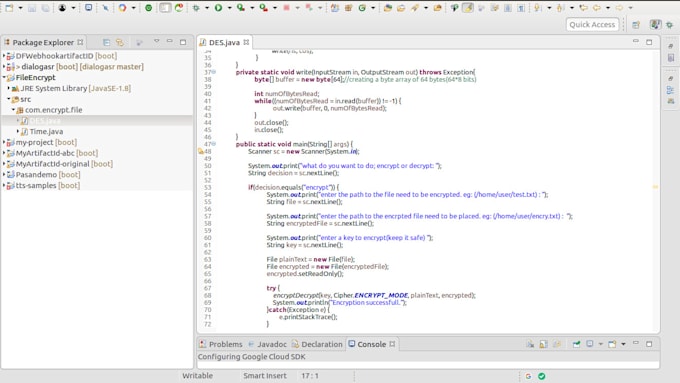
Task: Click the account user profile toolbar icon
Action: click(x=62, y=8)
